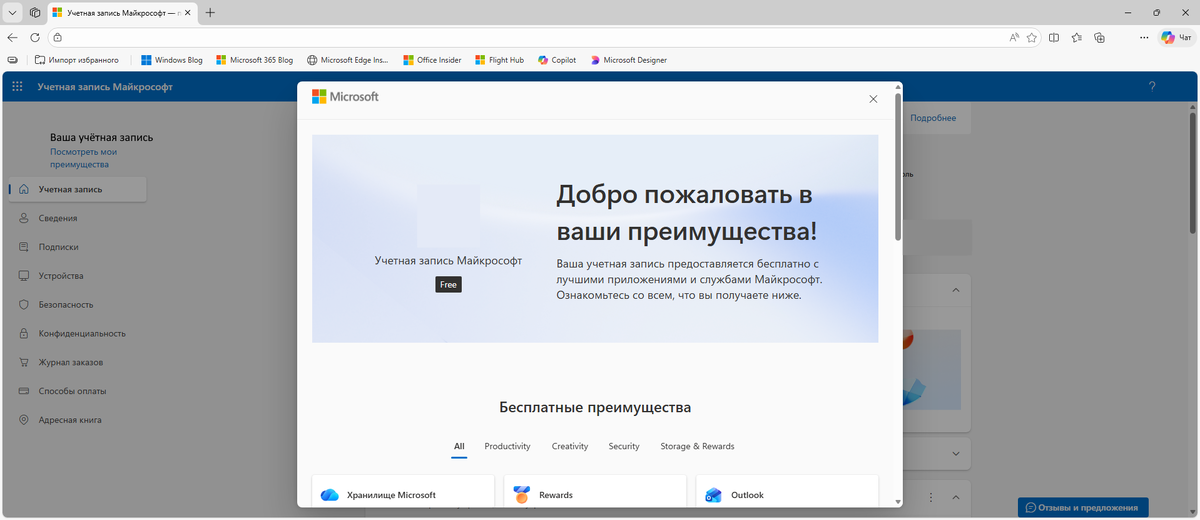Open the help question mark icon
The width and height of the screenshot is (1200, 520).
[1152, 87]
